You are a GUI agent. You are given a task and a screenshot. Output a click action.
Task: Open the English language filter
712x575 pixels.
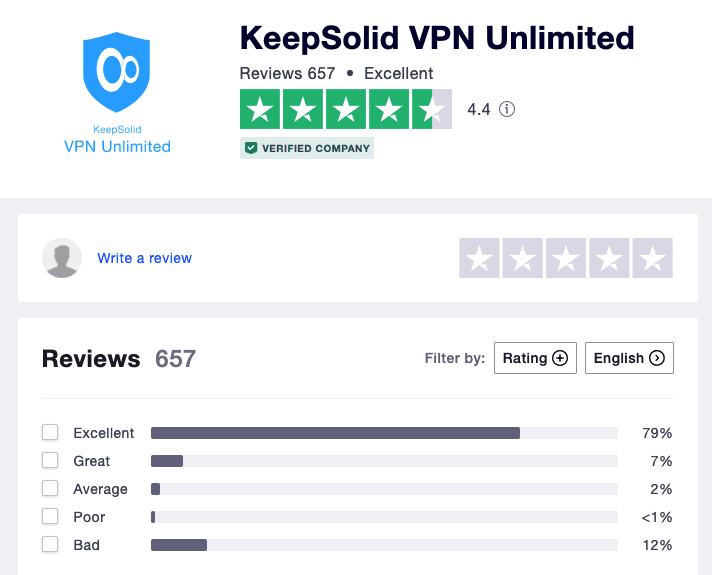click(629, 358)
